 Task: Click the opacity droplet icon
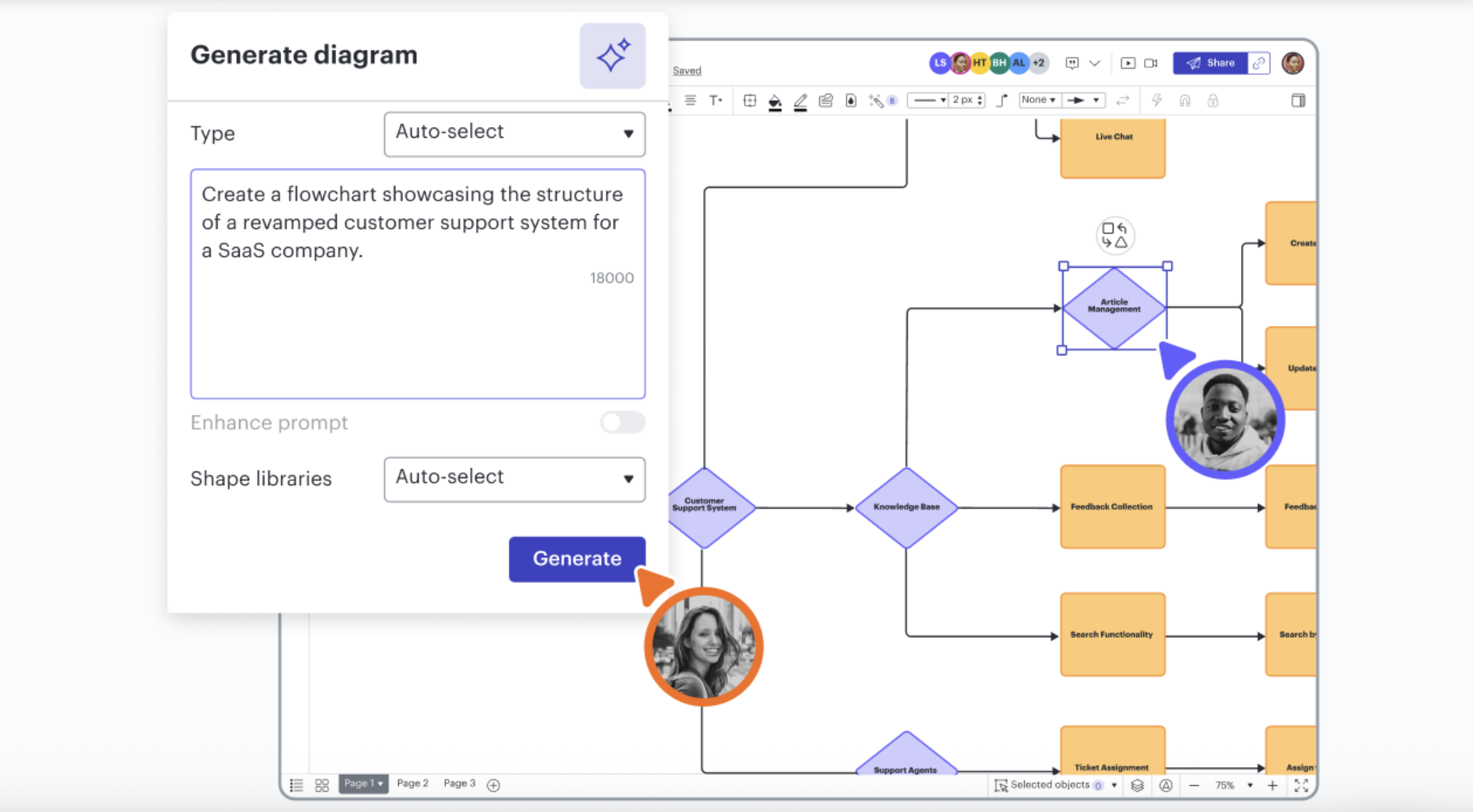(851, 101)
